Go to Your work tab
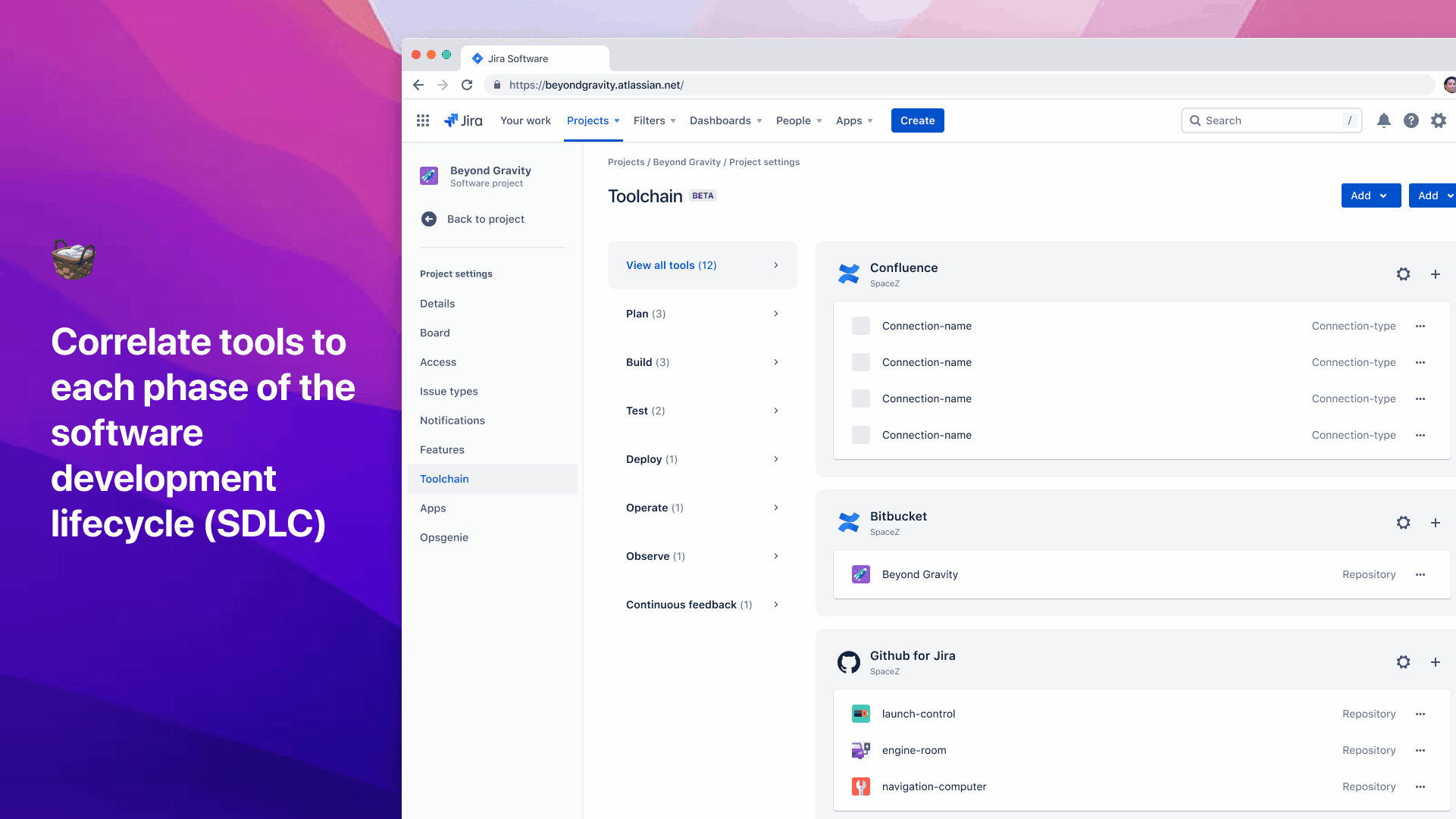This screenshot has height=819, width=1456. 525,120
